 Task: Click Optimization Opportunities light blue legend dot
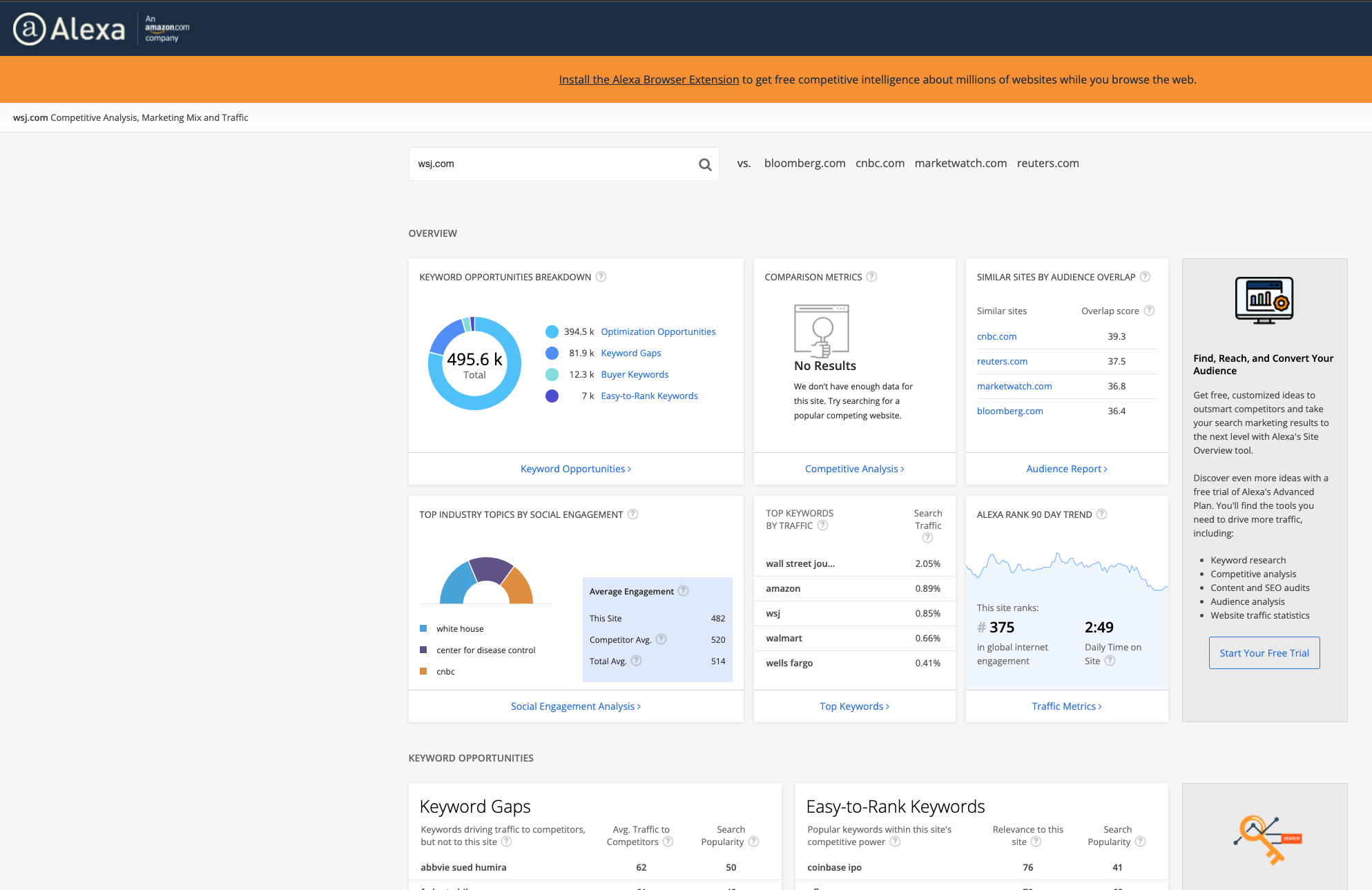[552, 332]
